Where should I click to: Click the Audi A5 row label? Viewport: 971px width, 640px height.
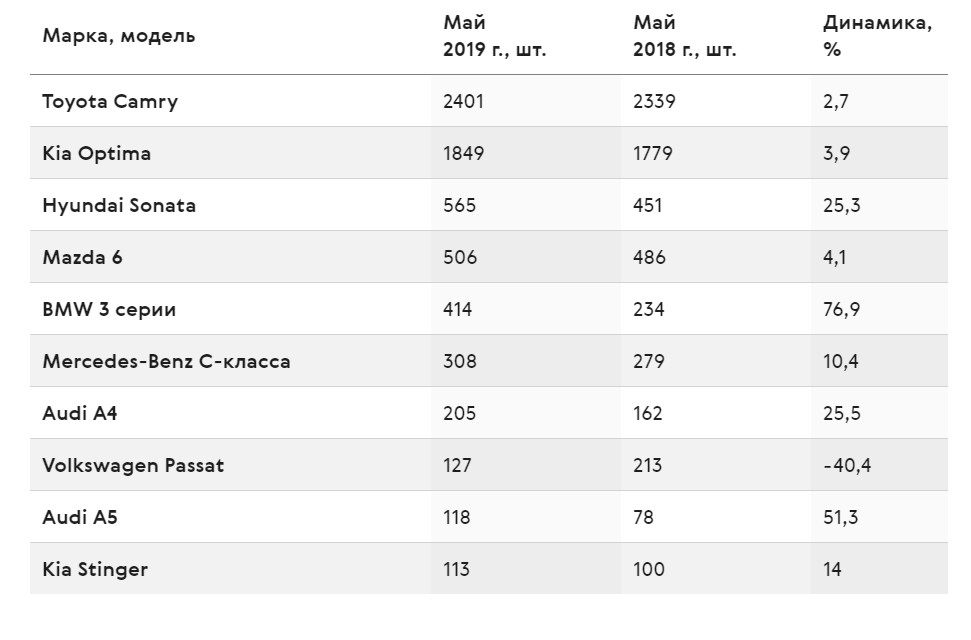[x=79, y=517]
